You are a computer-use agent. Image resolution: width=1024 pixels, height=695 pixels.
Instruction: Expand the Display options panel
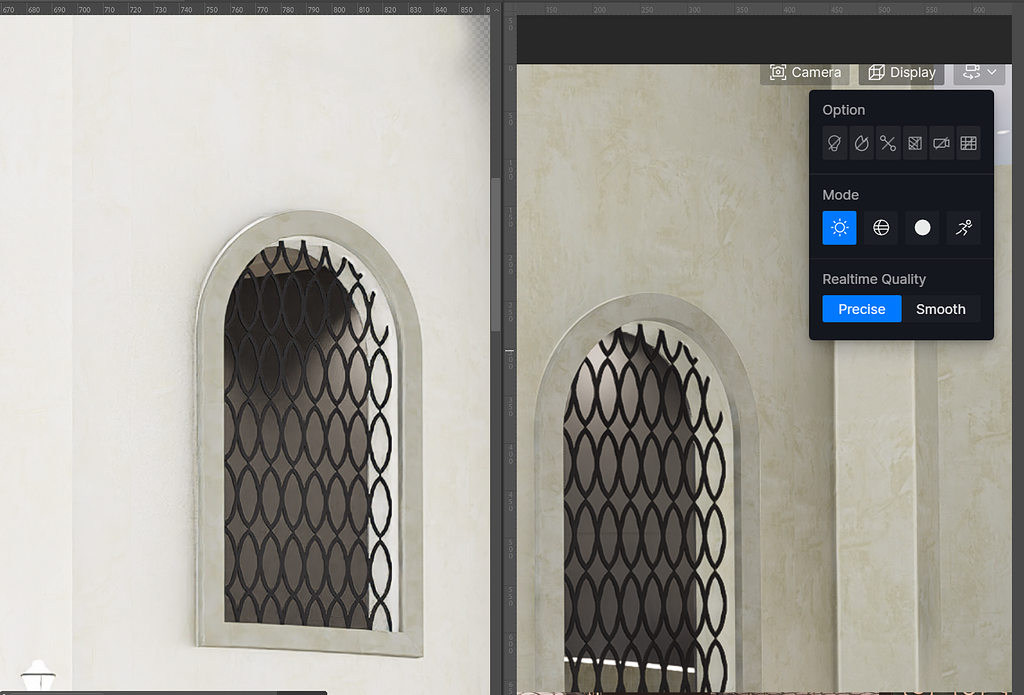point(900,72)
